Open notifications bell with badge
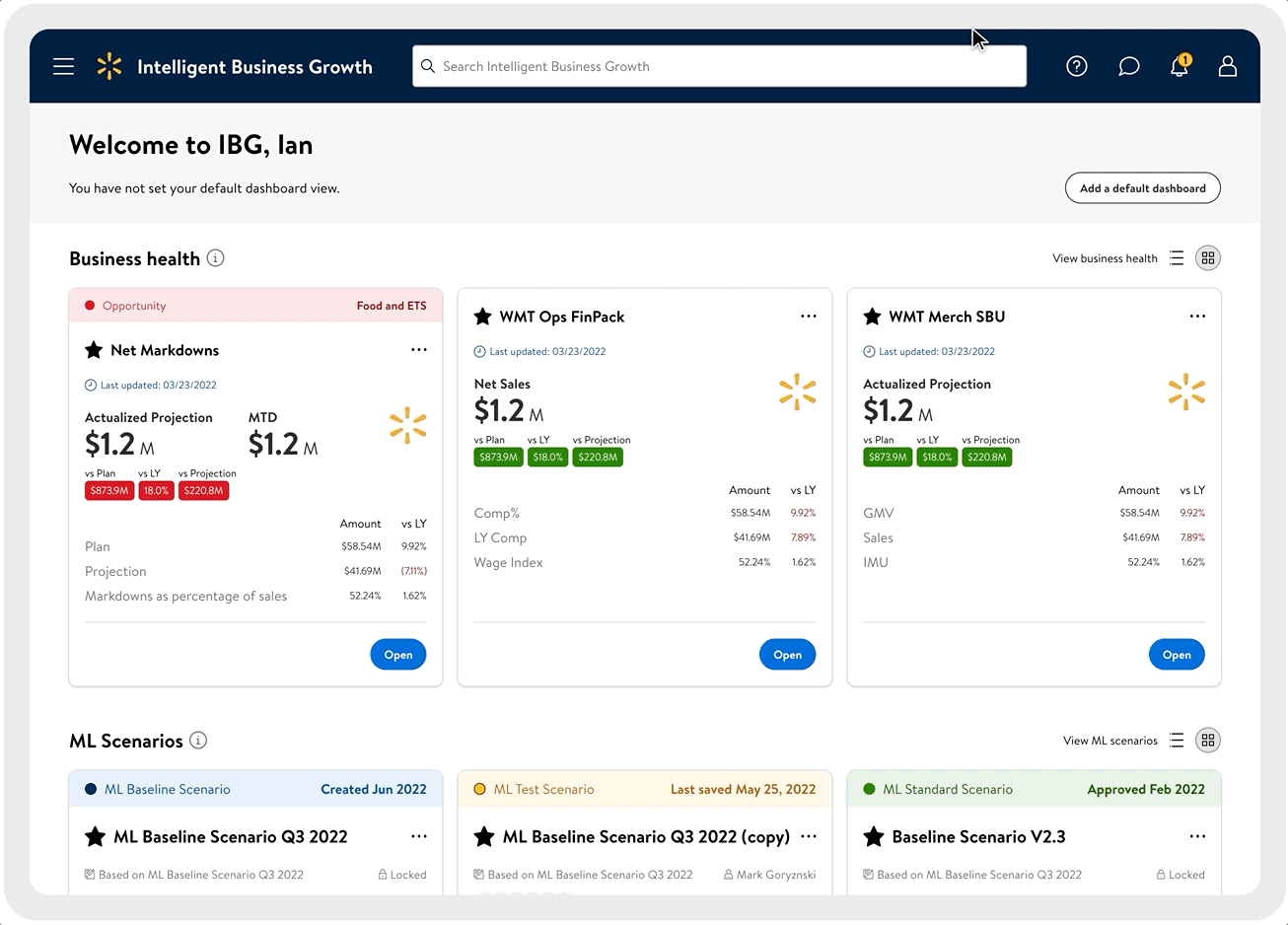1288x925 pixels. point(1180,65)
